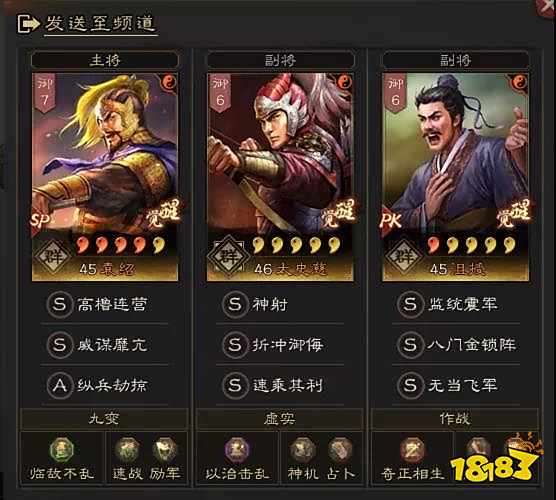Open the 神射 skill entry
The image size is (556, 500).
coord(280,304)
